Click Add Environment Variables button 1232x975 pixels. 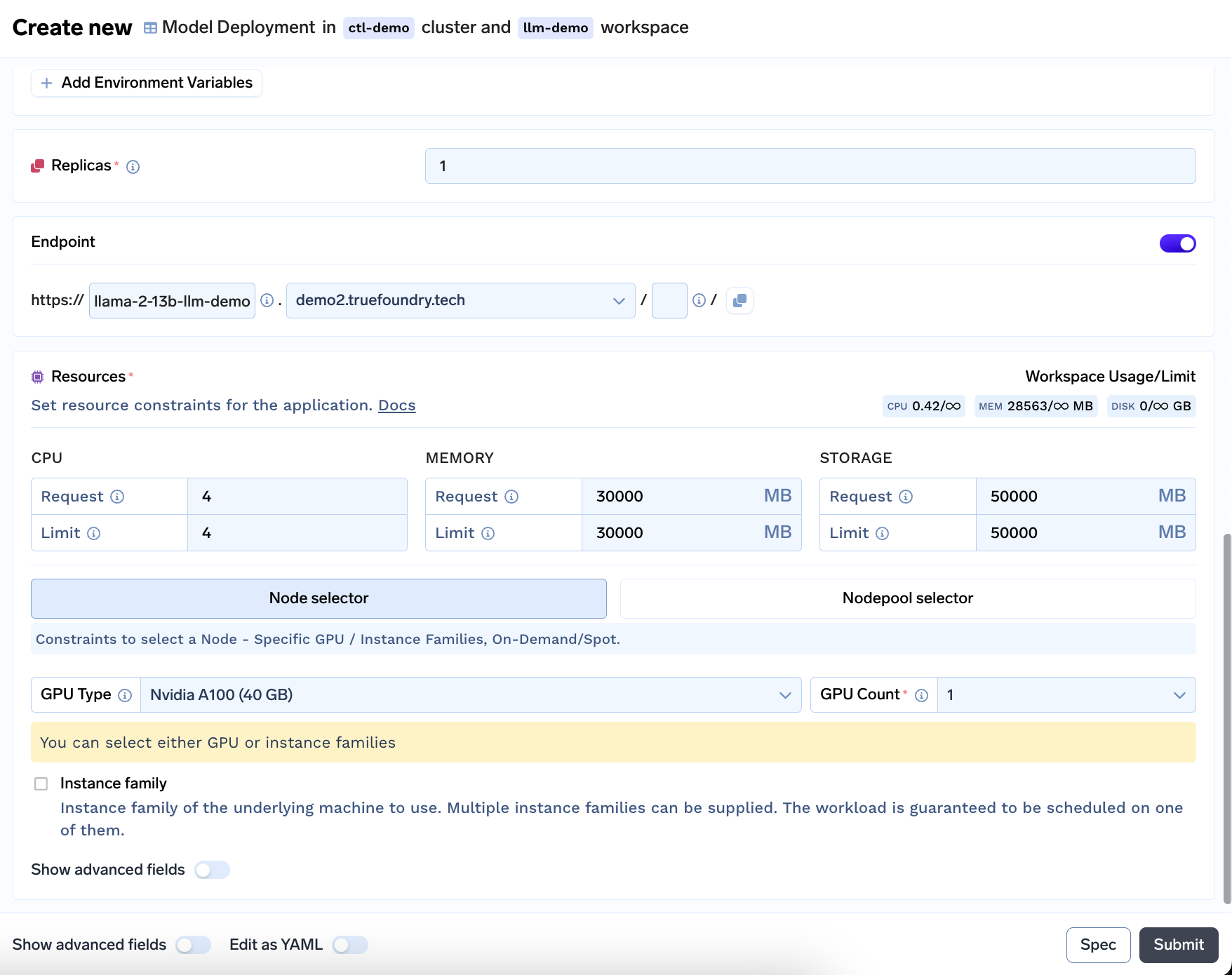147,83
